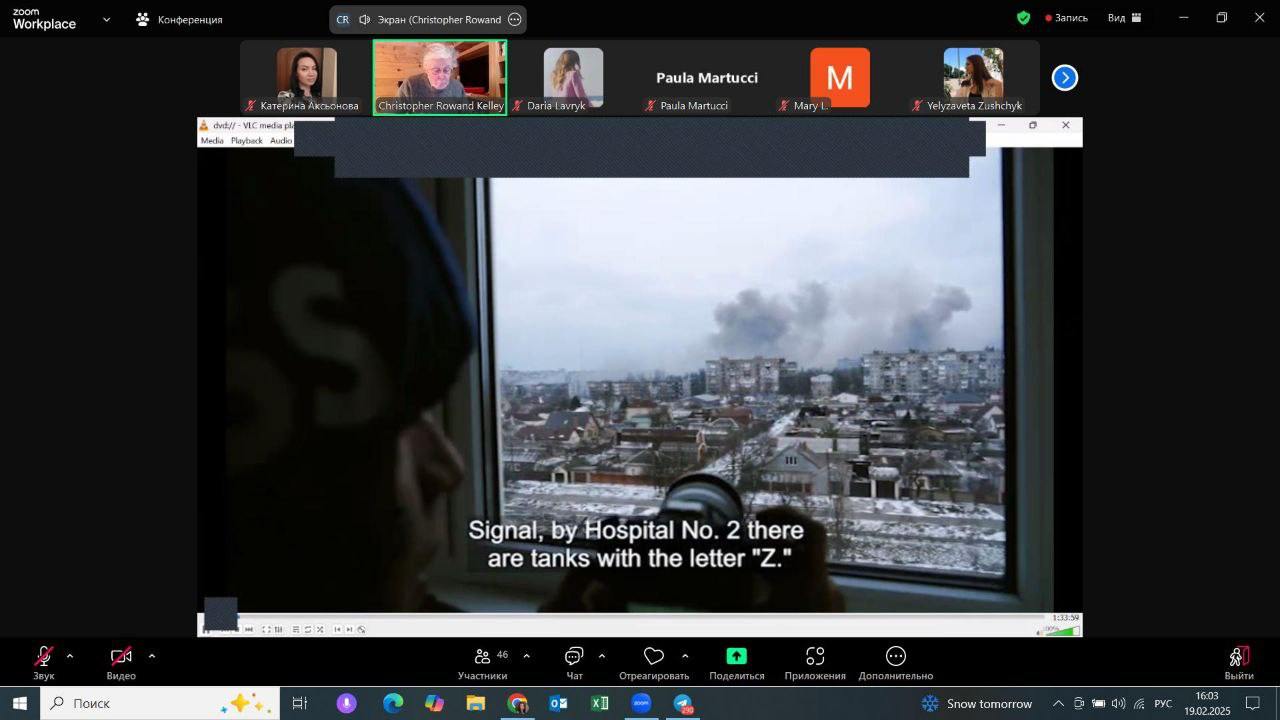1280x720 pixels.
Task: Open video options arrow next to Видео
Action: [152, 656]
